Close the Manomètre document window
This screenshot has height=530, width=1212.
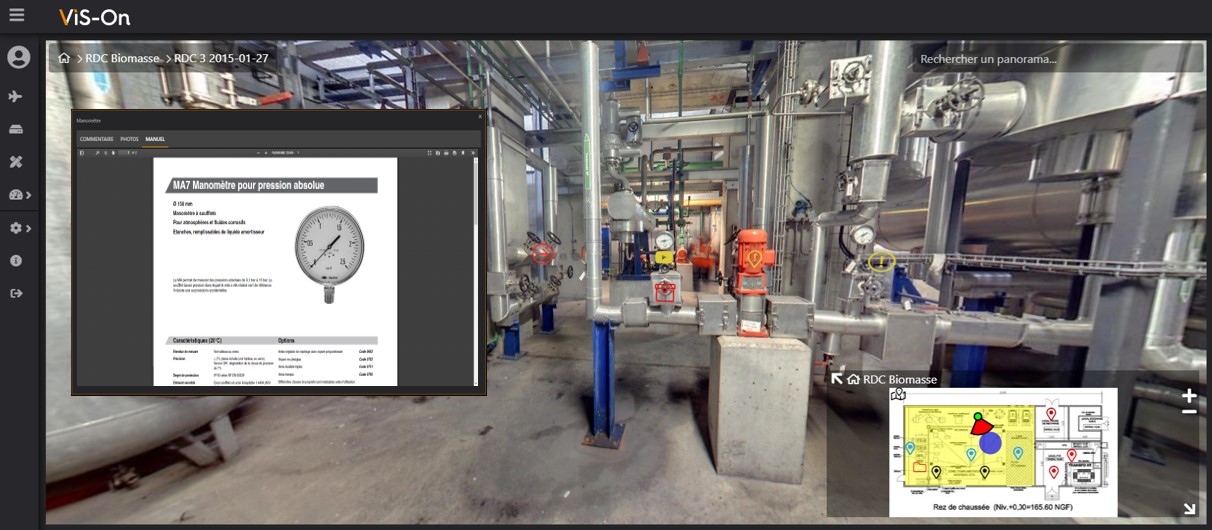click(479, 118)
